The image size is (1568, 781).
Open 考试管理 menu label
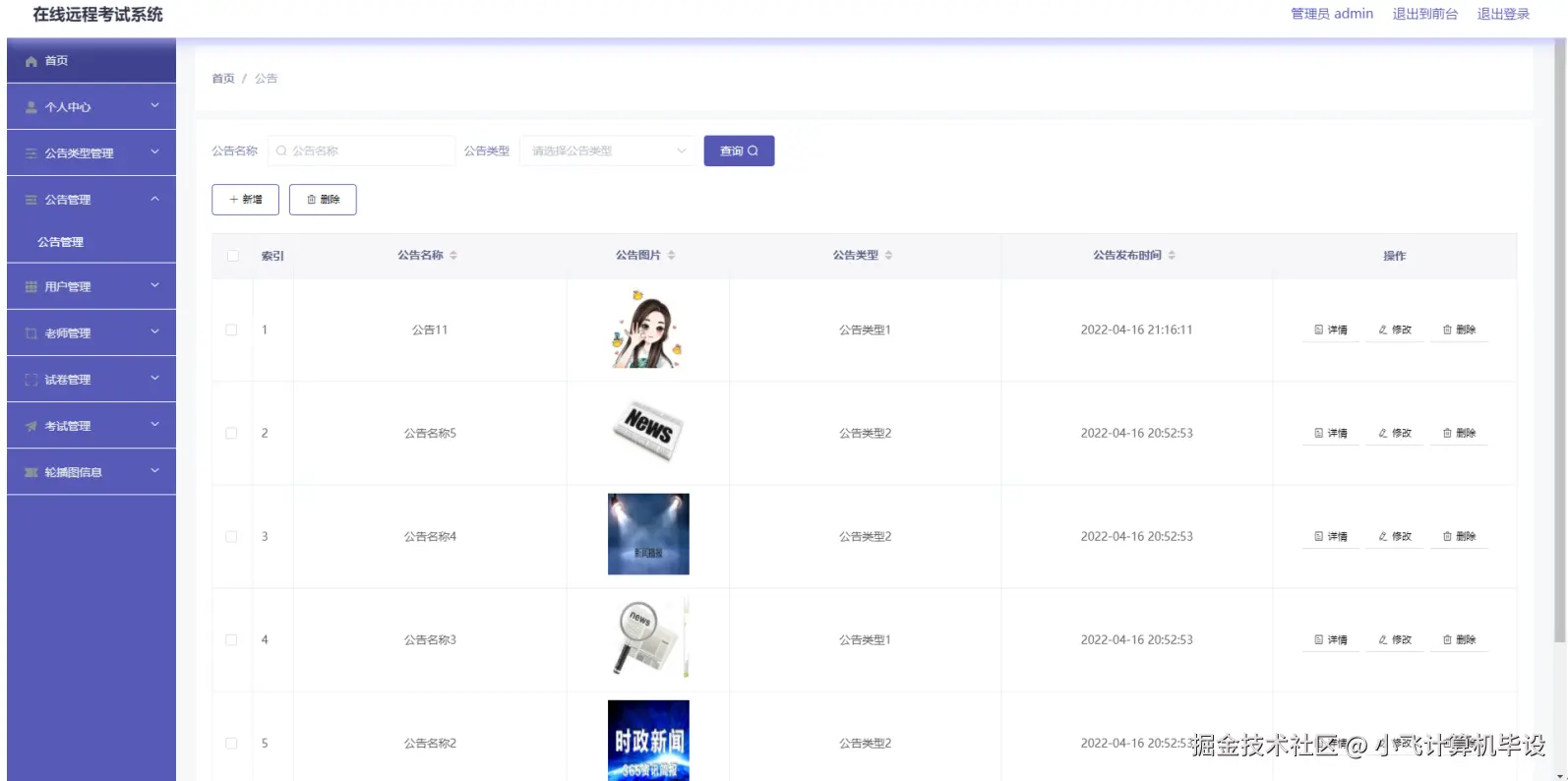(x=68, y=426)
